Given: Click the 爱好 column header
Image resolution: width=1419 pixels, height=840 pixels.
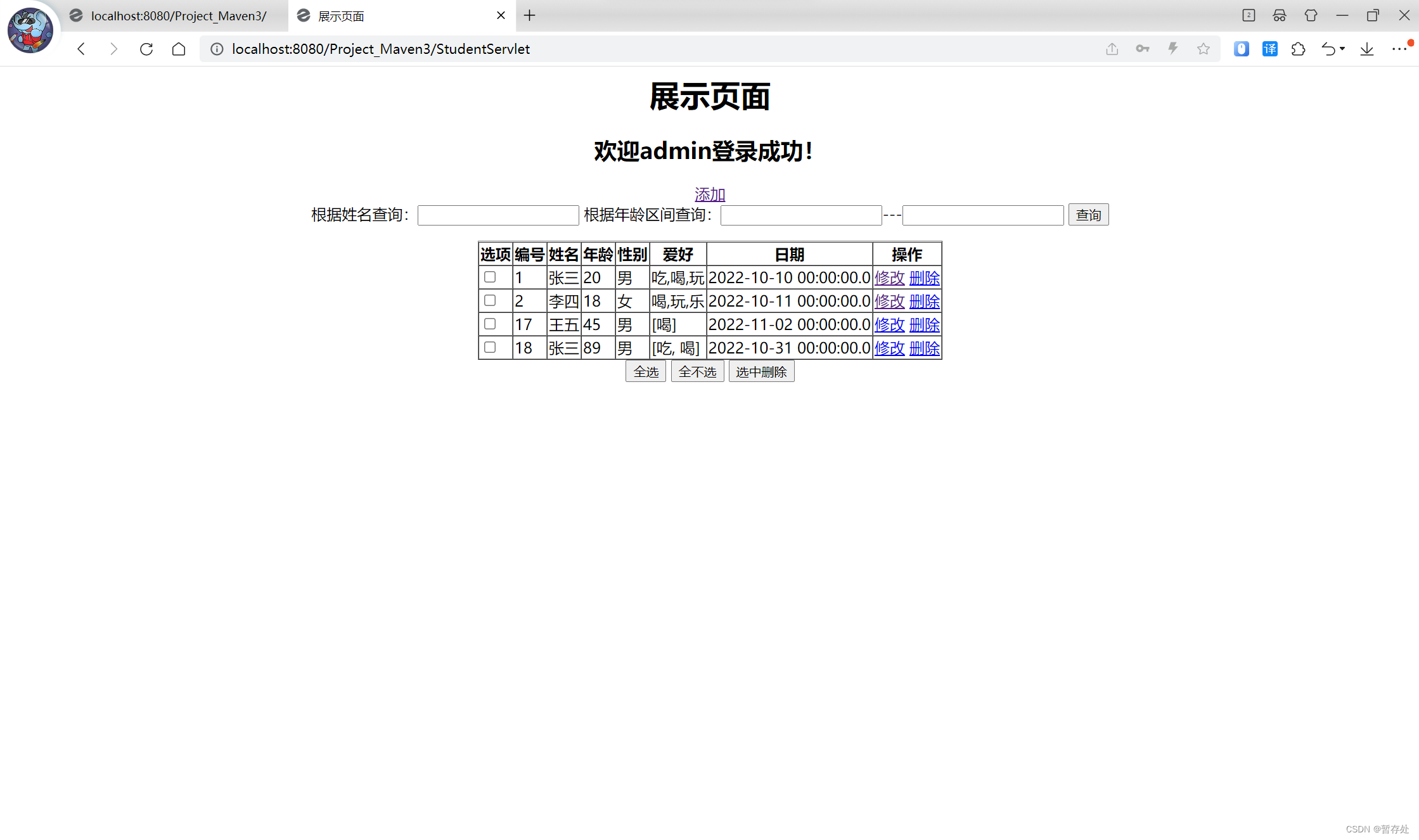Looking at the screenshot, I should [x=677, y=255].
